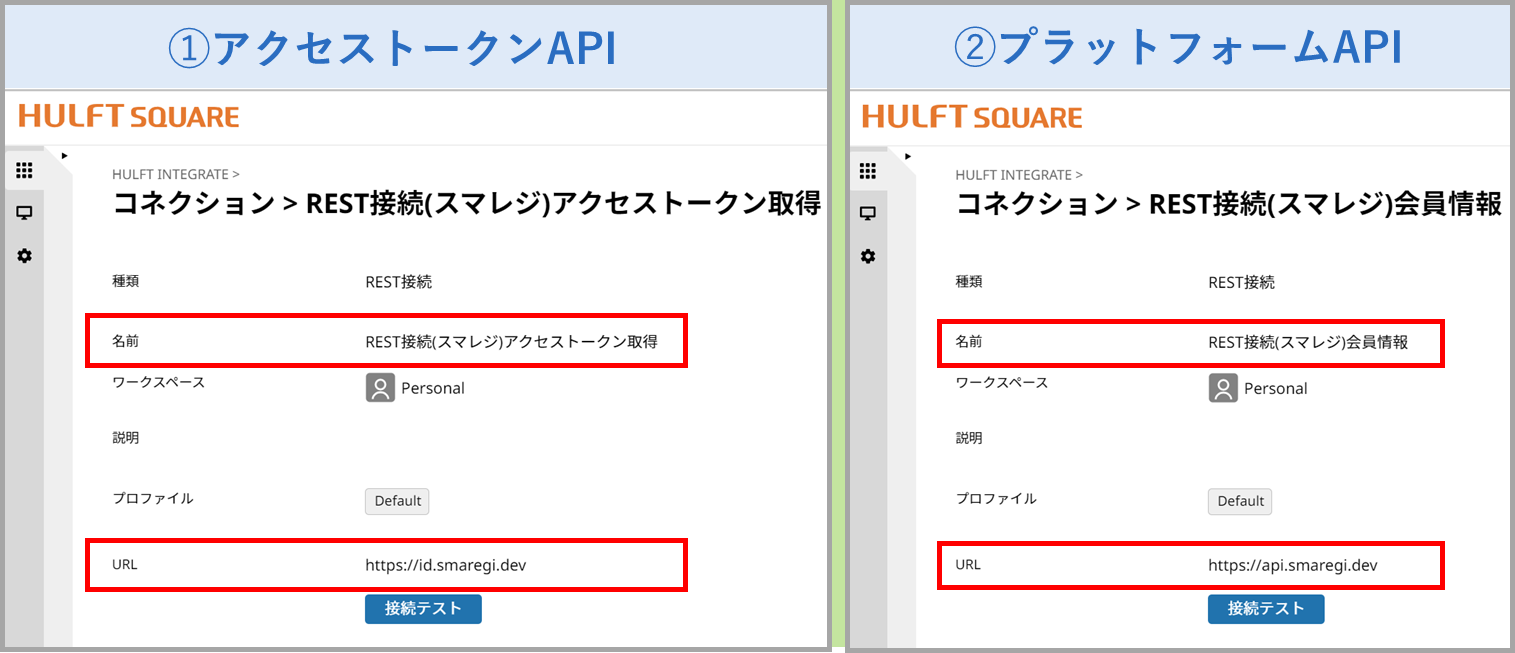Click 接続テスト button under id.smaregi.dev URL
The width and height of the screenshot is (1515, 653).
(423, 609)
